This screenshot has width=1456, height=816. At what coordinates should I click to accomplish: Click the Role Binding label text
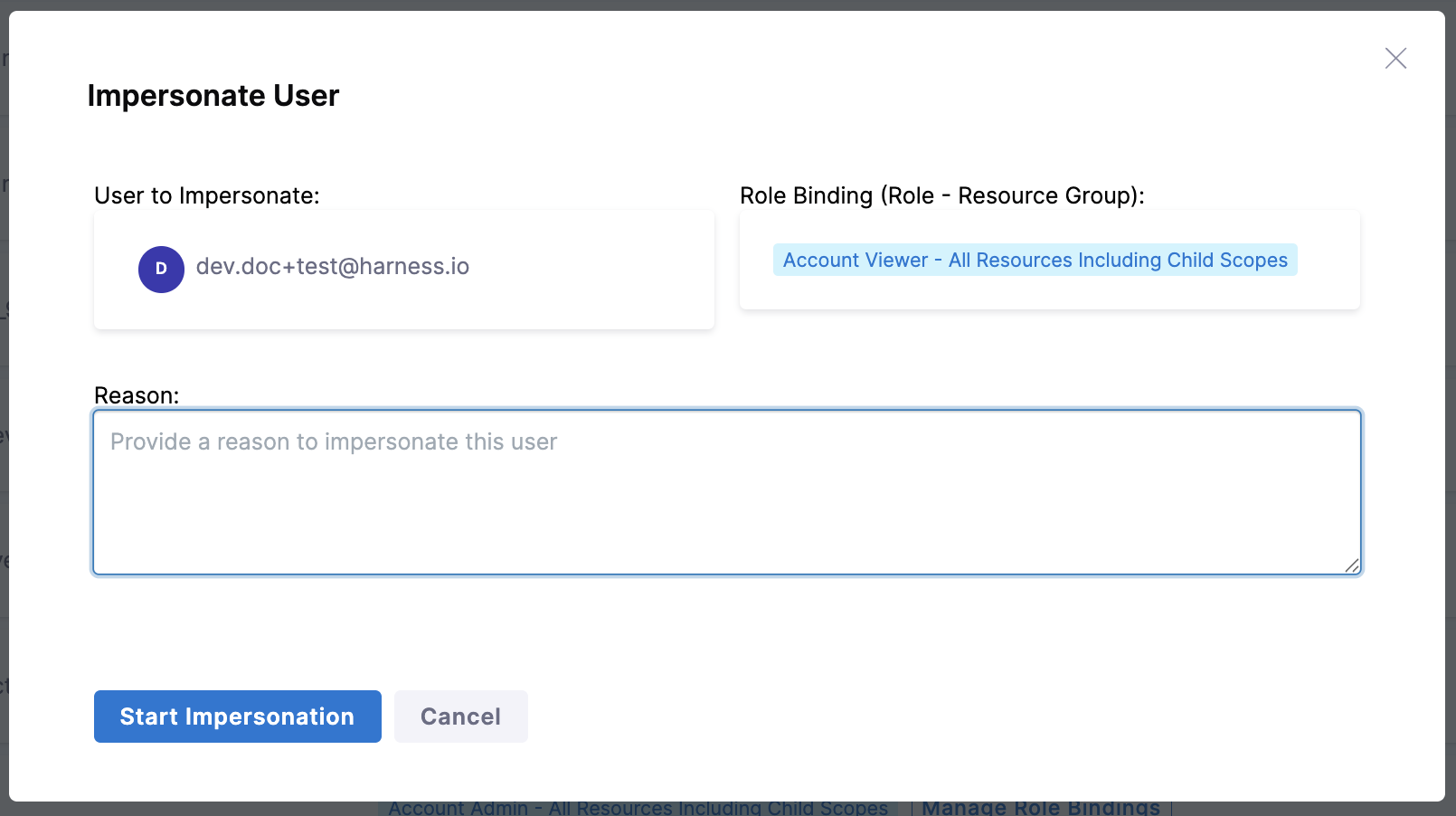(941, 195)
